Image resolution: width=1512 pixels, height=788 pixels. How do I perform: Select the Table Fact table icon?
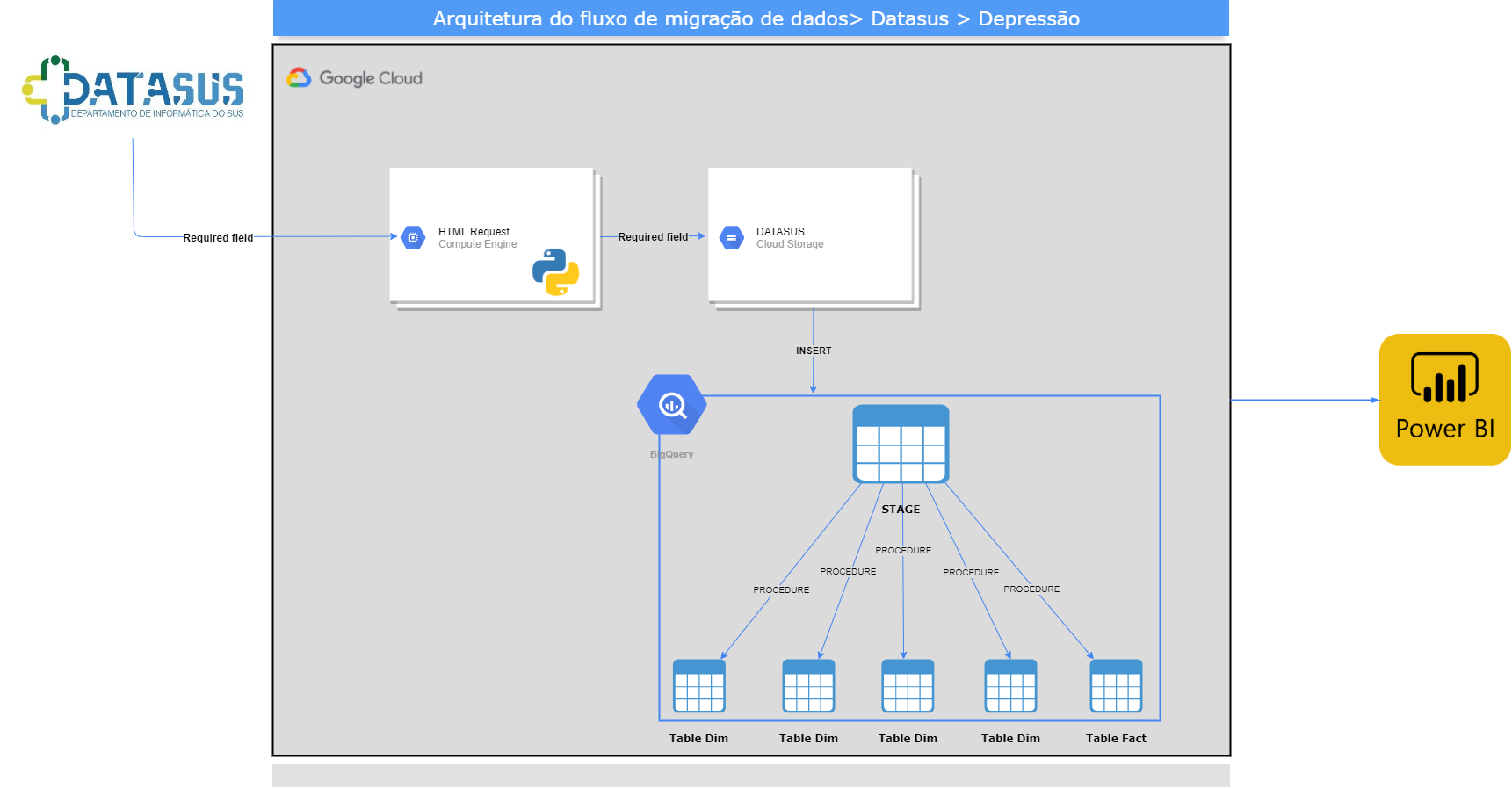(x=1116, y=686)
